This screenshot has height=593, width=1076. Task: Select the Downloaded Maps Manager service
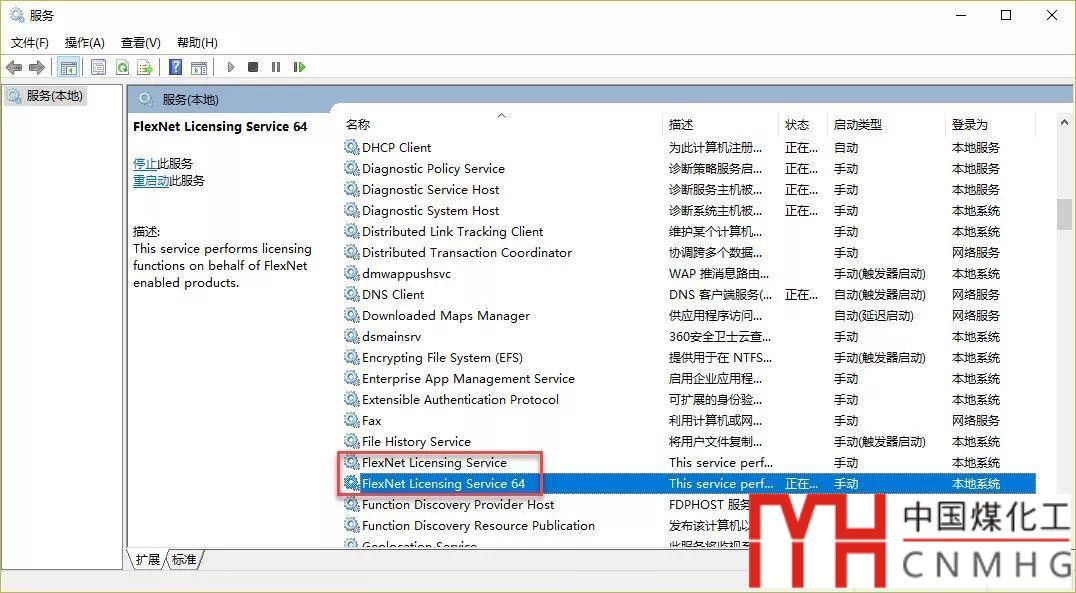(689, 316)
